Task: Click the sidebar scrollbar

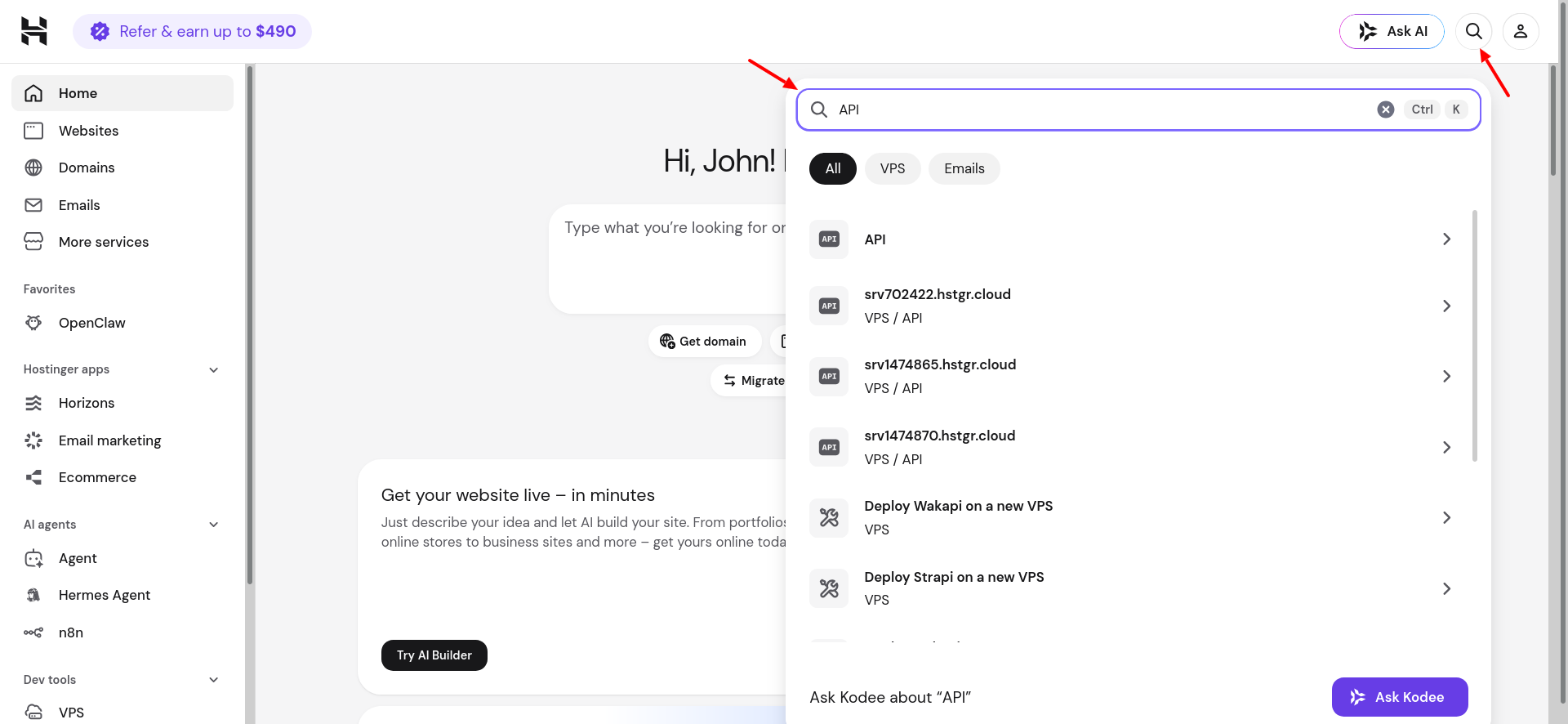Action: point(249,325)
